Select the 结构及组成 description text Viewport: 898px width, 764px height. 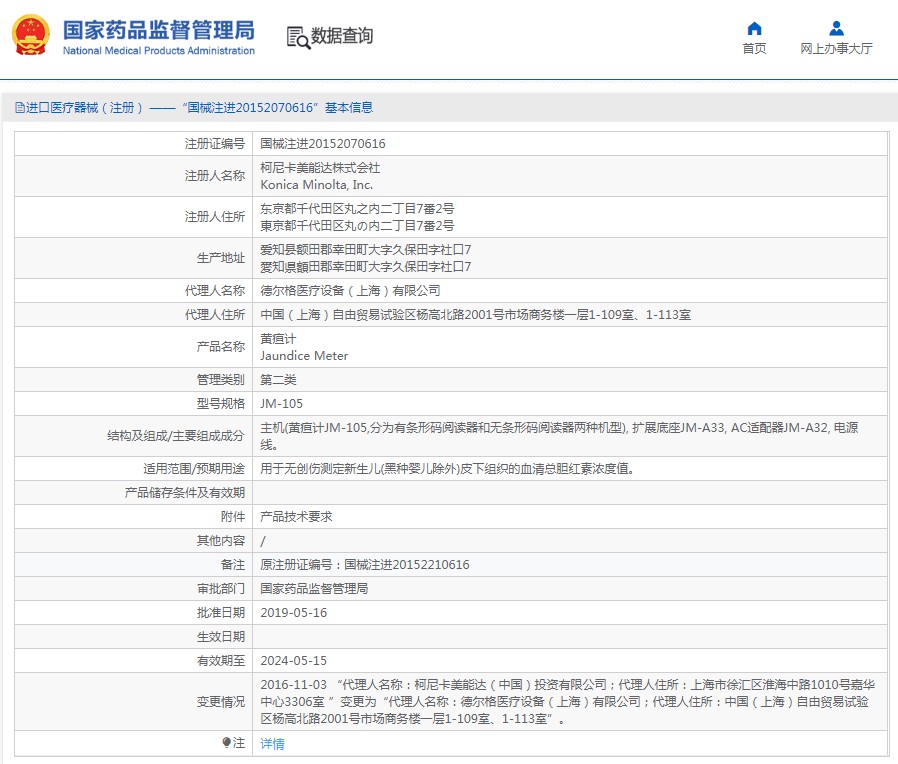pos(559,436)
